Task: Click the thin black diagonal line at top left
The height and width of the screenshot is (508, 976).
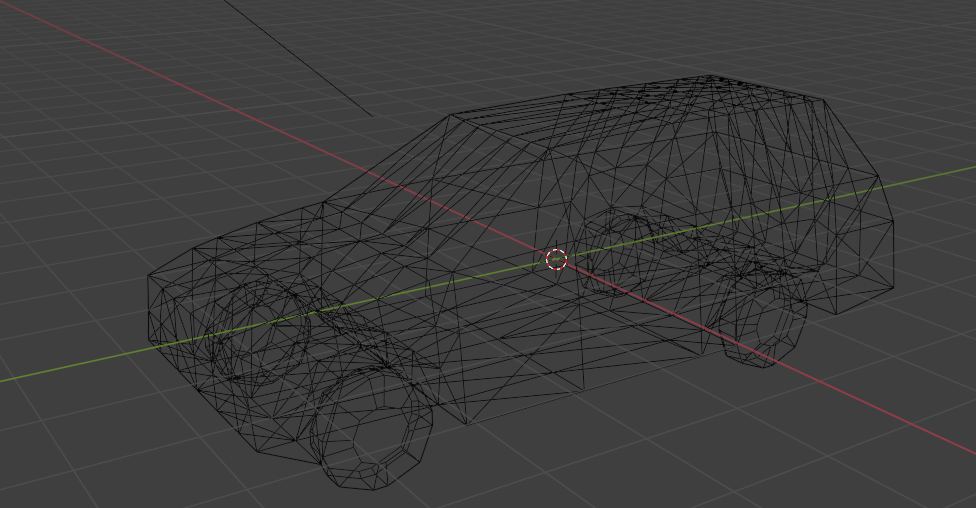Action: (x=300, y=60)
